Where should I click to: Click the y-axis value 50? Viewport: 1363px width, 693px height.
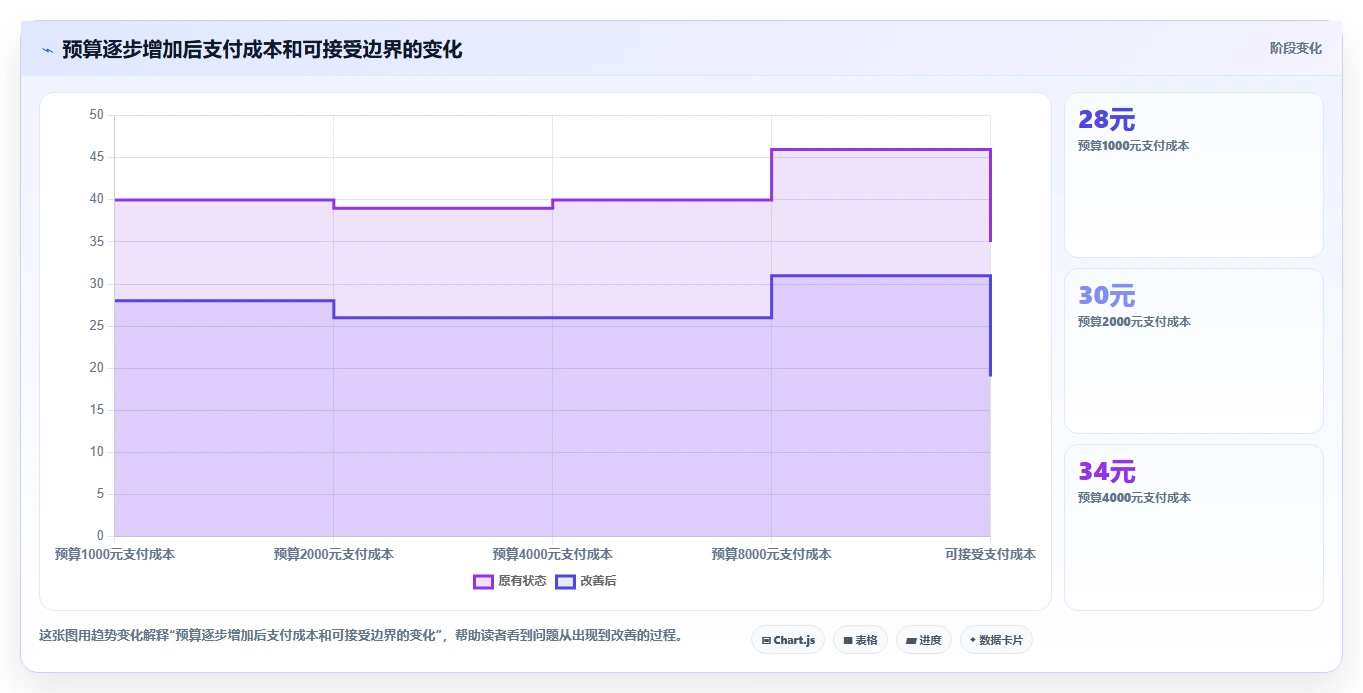tap(97, 115)
